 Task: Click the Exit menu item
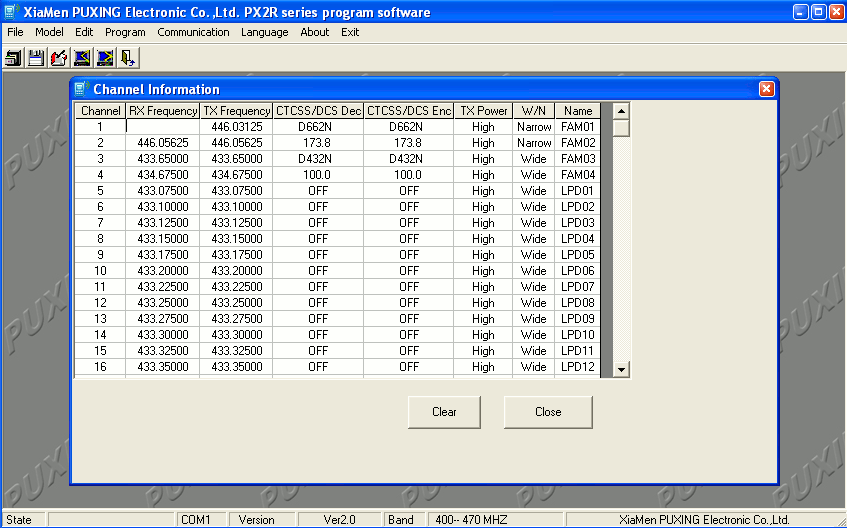350,32
